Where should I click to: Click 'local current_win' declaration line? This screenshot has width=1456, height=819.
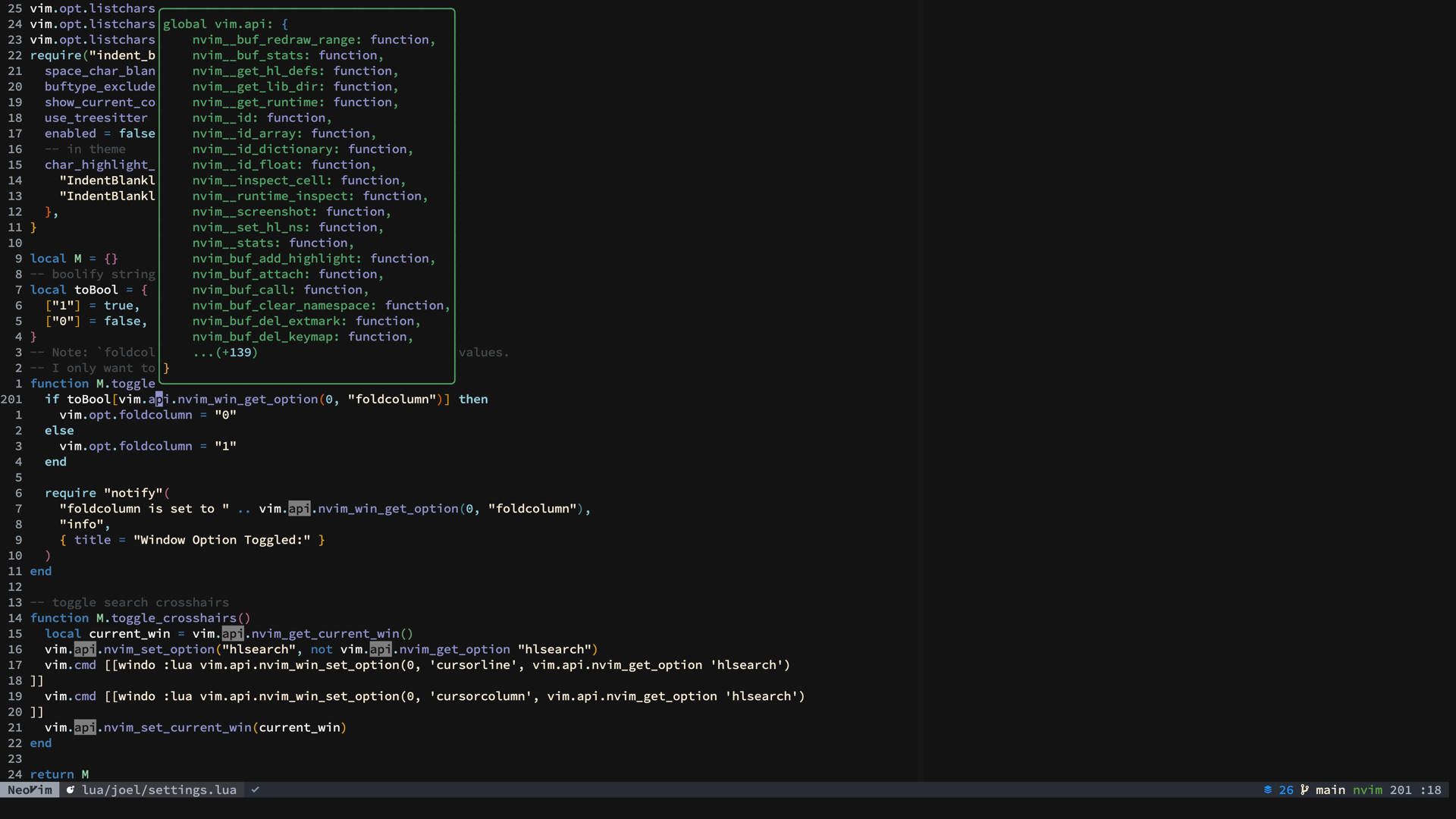229,633
